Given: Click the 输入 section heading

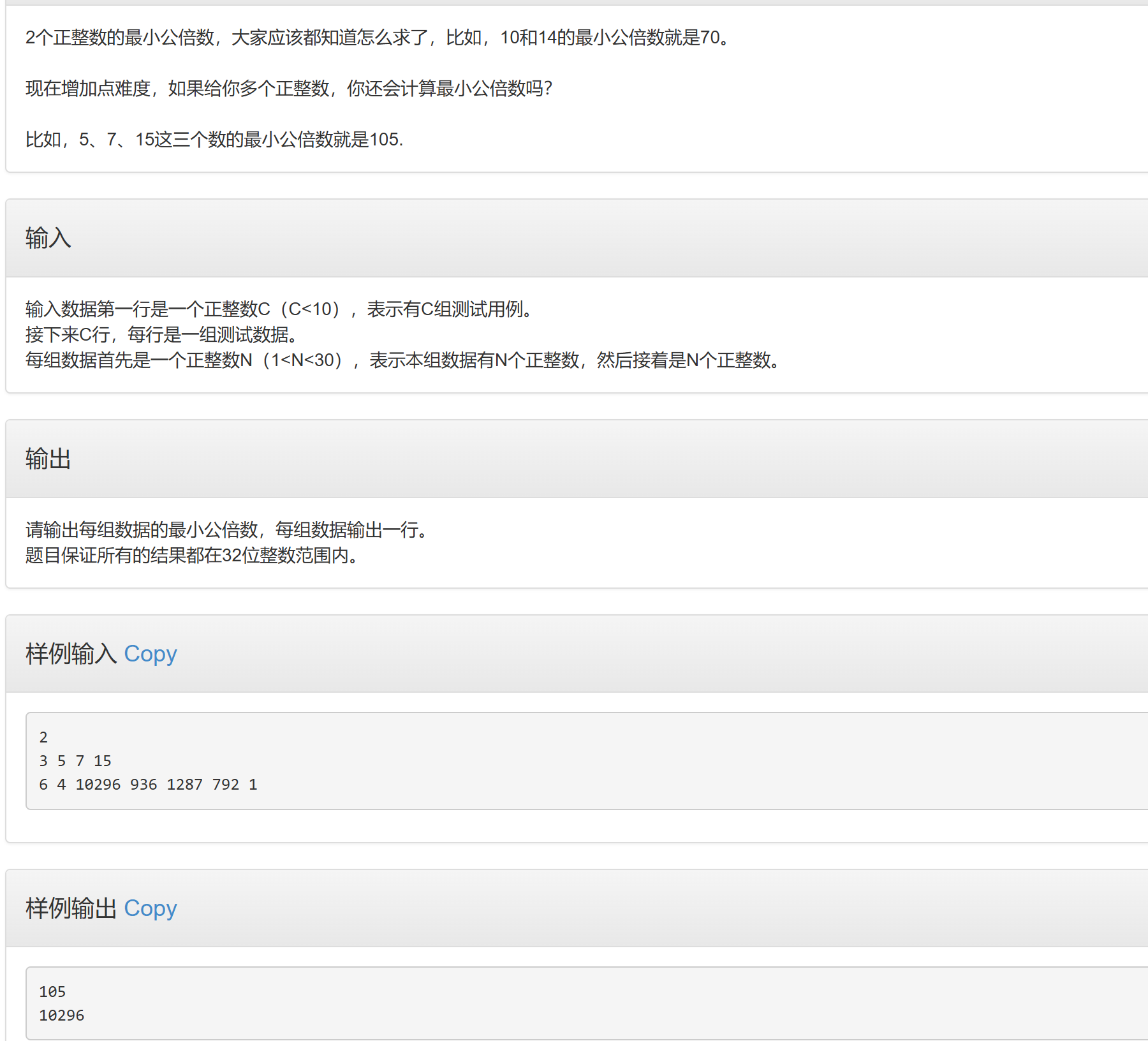Looking at the screenshot, I should tap(48, 238).
